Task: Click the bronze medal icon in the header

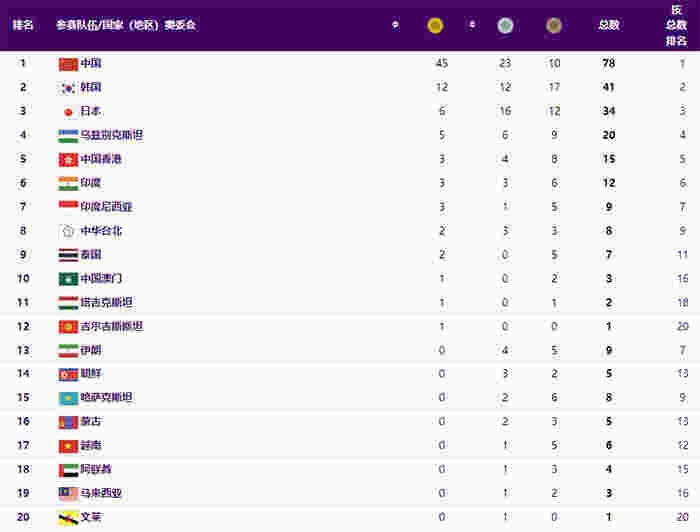Action: tap(554, 25)
